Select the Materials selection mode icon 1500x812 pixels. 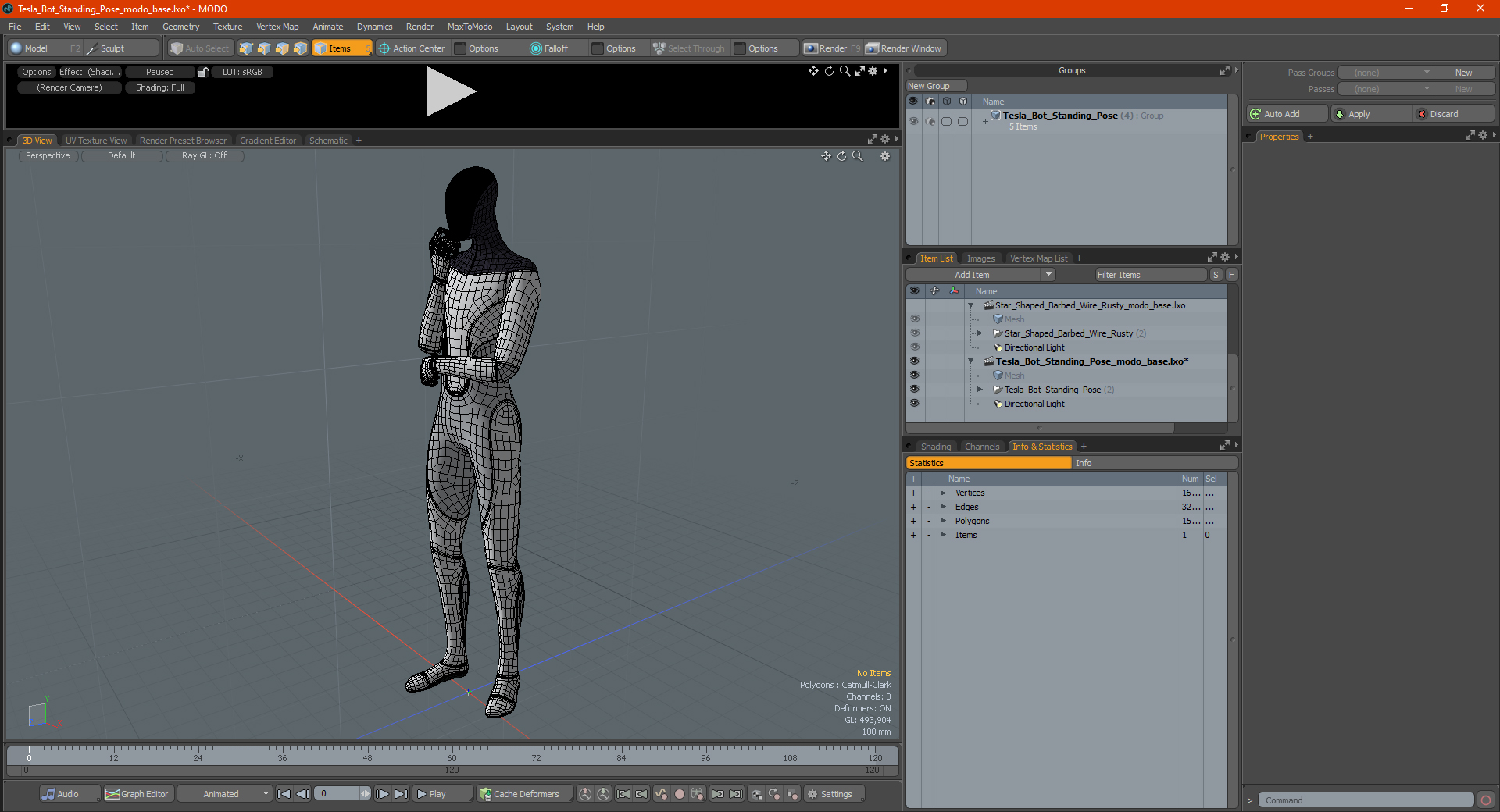[x=300, y=48]
